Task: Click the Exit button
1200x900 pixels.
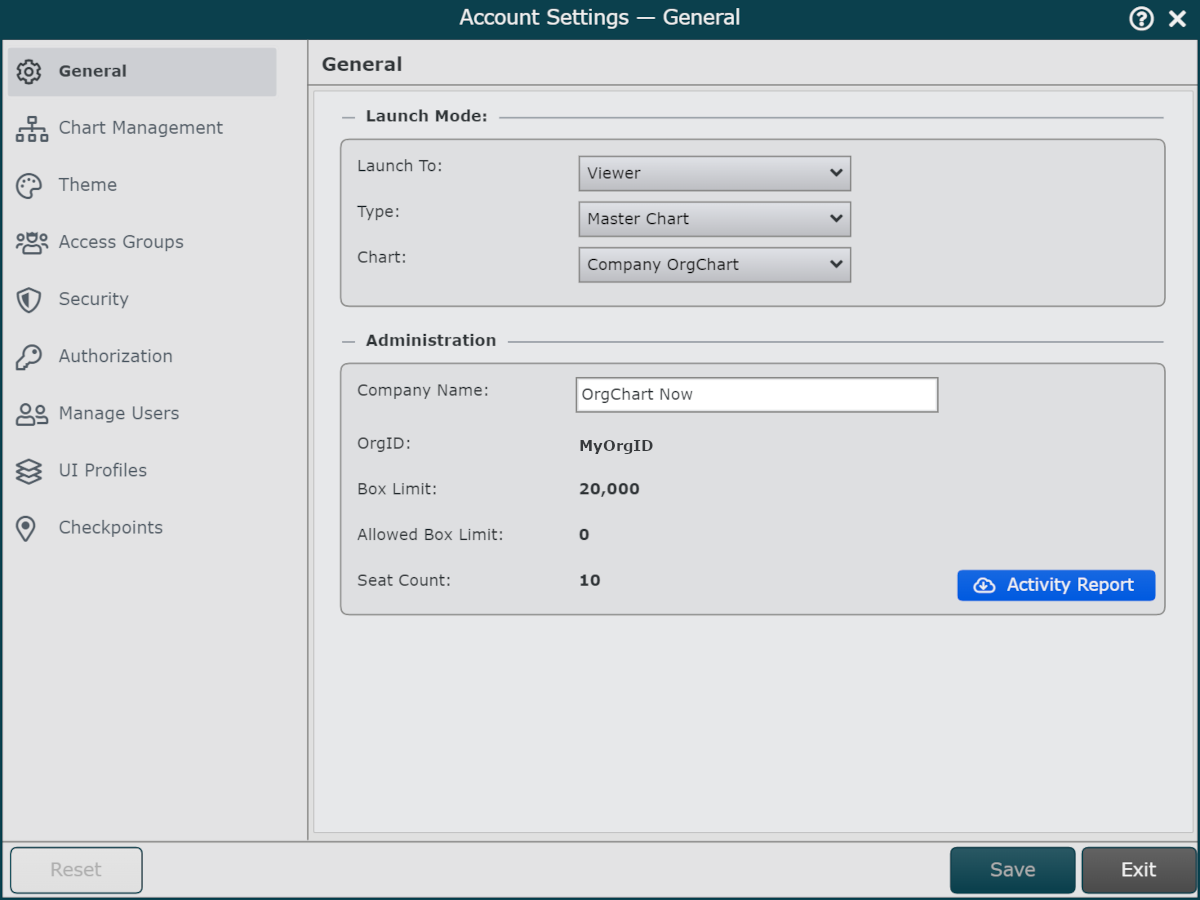Action: click(x=1138, y=870)
